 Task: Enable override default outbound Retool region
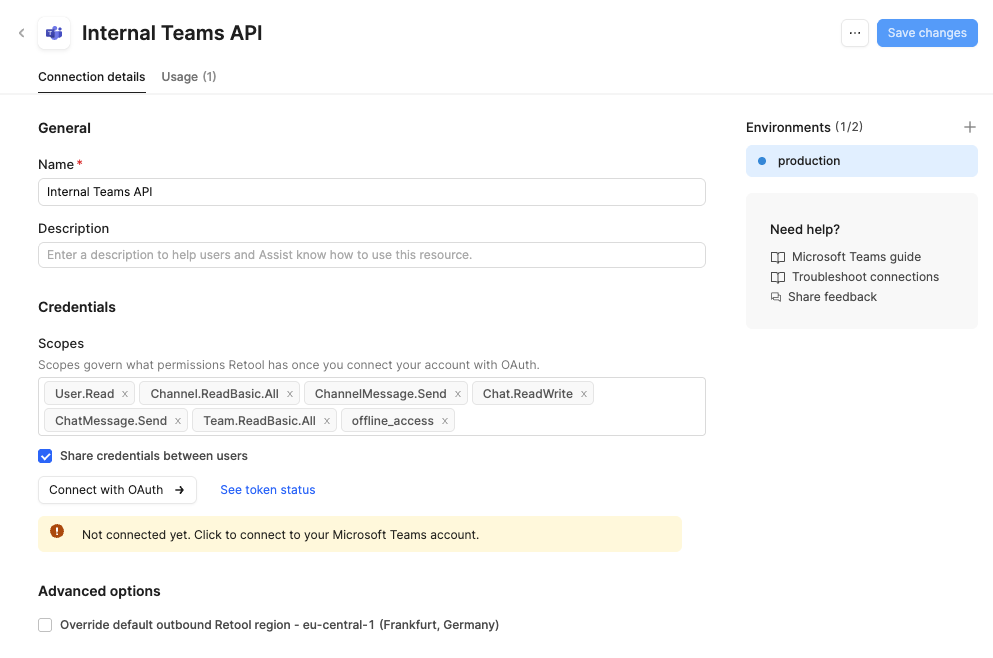pos(45,625)
